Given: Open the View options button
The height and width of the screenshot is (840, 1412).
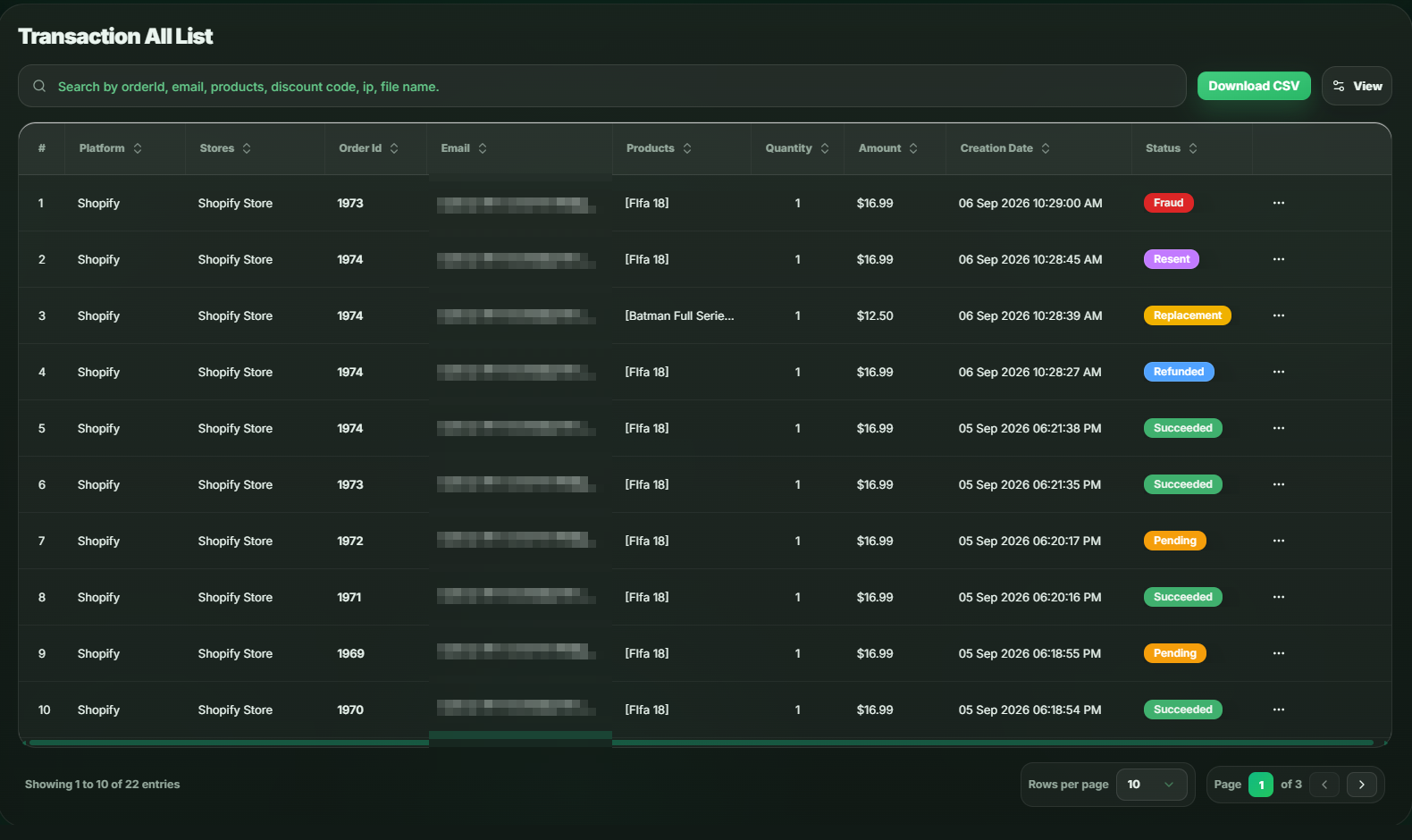Looking at the screenshot, I should pyautogui.click(x=1357, y=86).
